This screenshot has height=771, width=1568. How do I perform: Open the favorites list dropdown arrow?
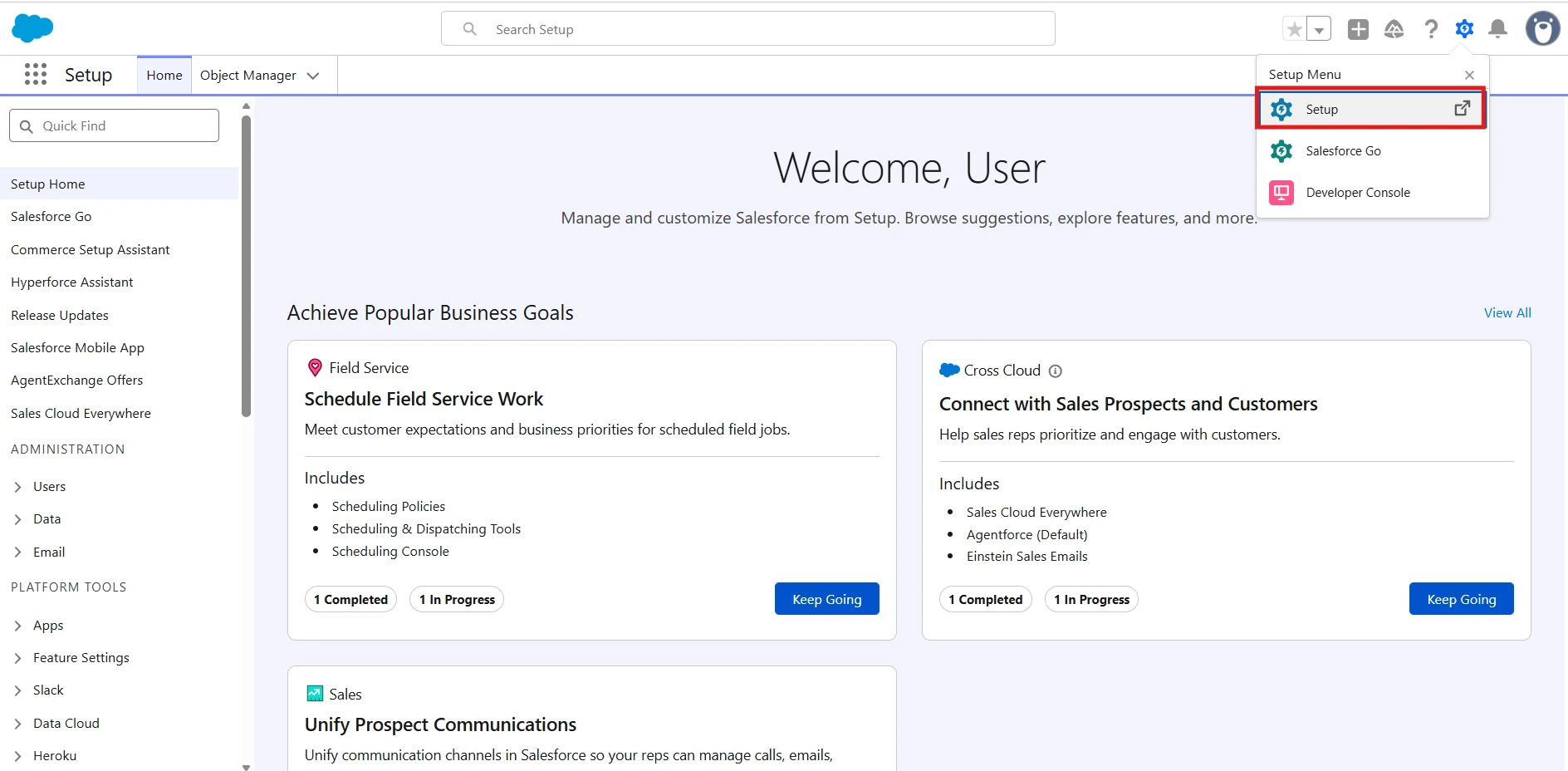pyautogui.click(x=1319, y=29)
